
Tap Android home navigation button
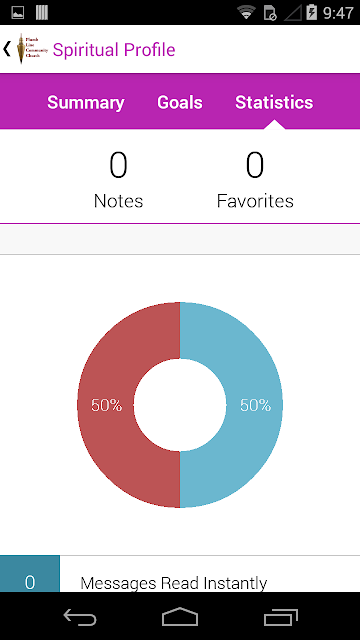[180, 616]
